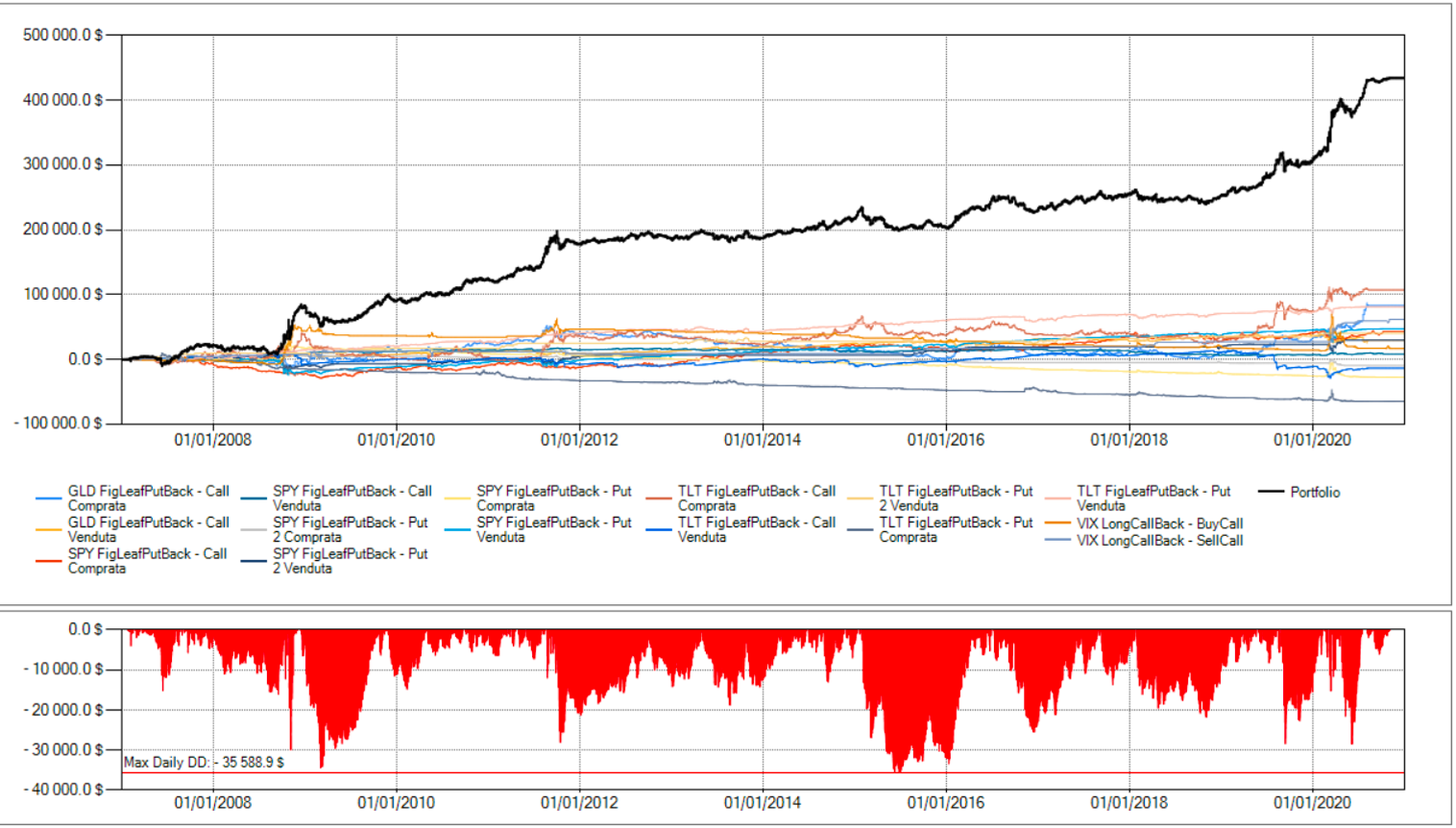Click '01/01/2020' date under the drawdown chart
The image size is (1456, 828).
[x=1313, y=803]
